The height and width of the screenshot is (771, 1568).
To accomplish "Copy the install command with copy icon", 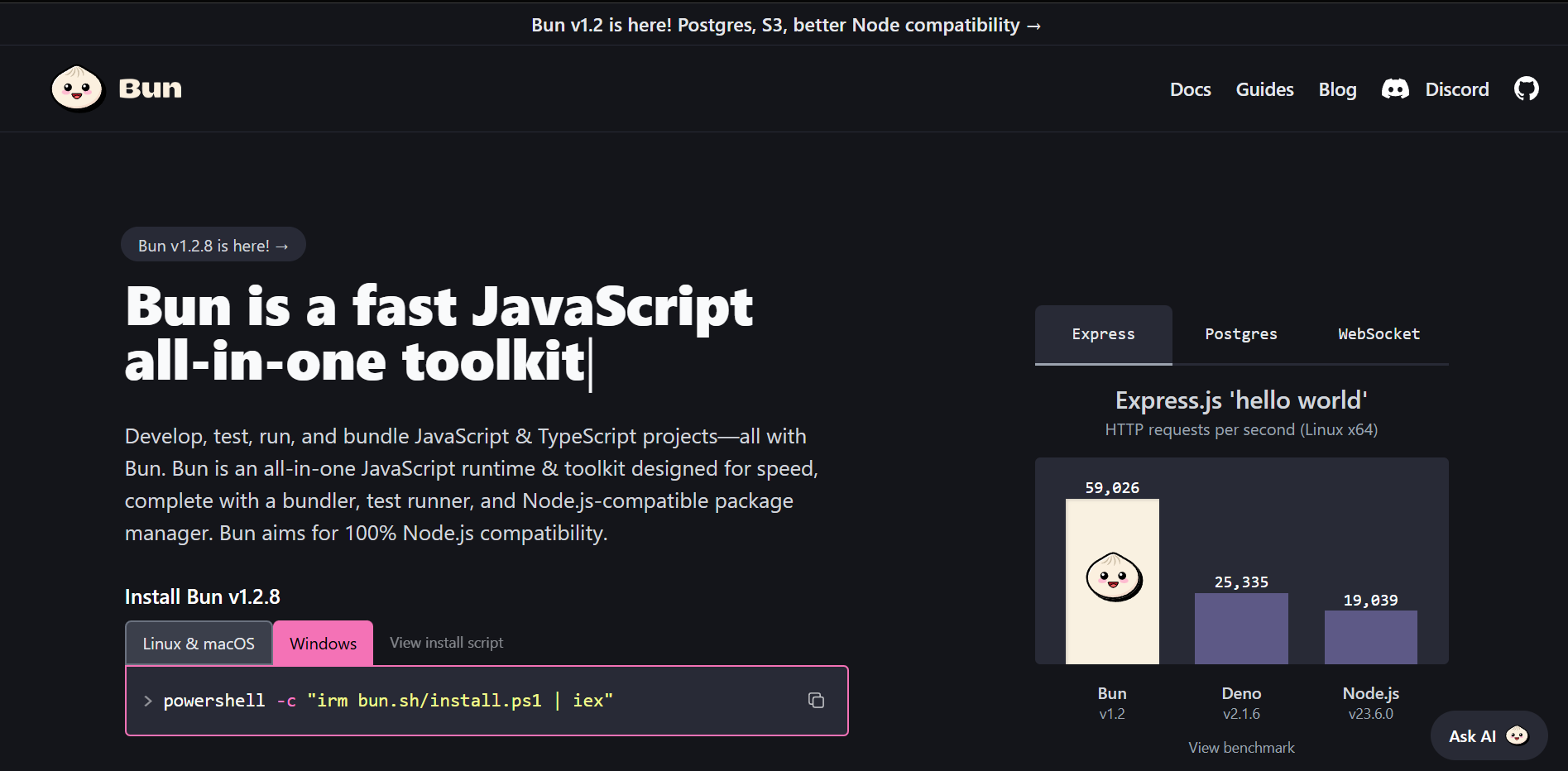I will [816, 701].
